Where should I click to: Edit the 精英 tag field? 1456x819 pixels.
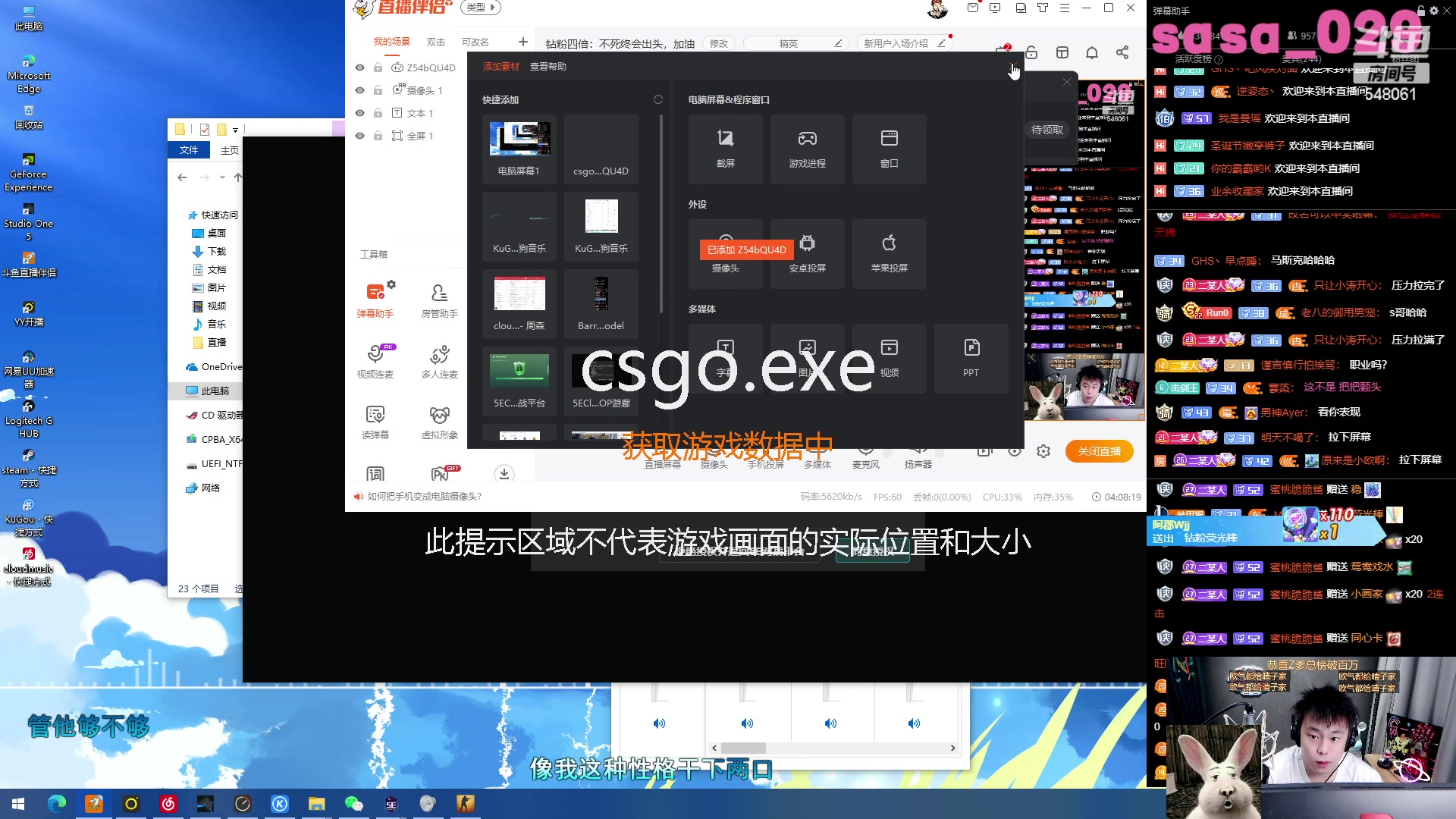pyautogui.click(x=795, y=43)
